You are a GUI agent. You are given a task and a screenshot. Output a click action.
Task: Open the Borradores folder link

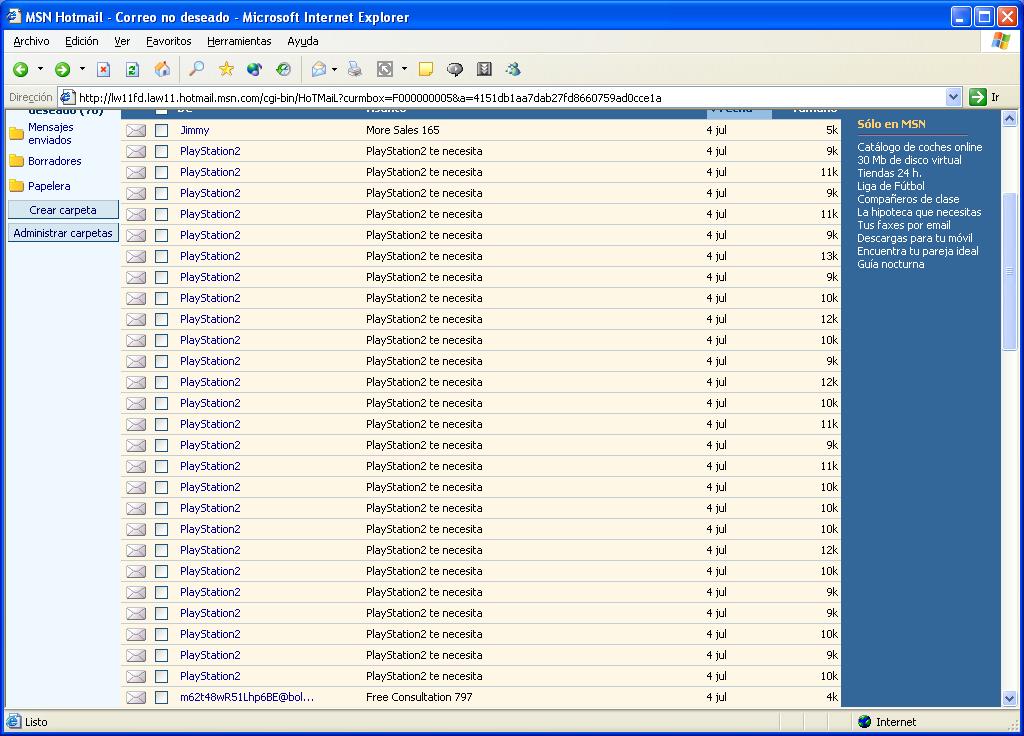click(x=55, y=161)
